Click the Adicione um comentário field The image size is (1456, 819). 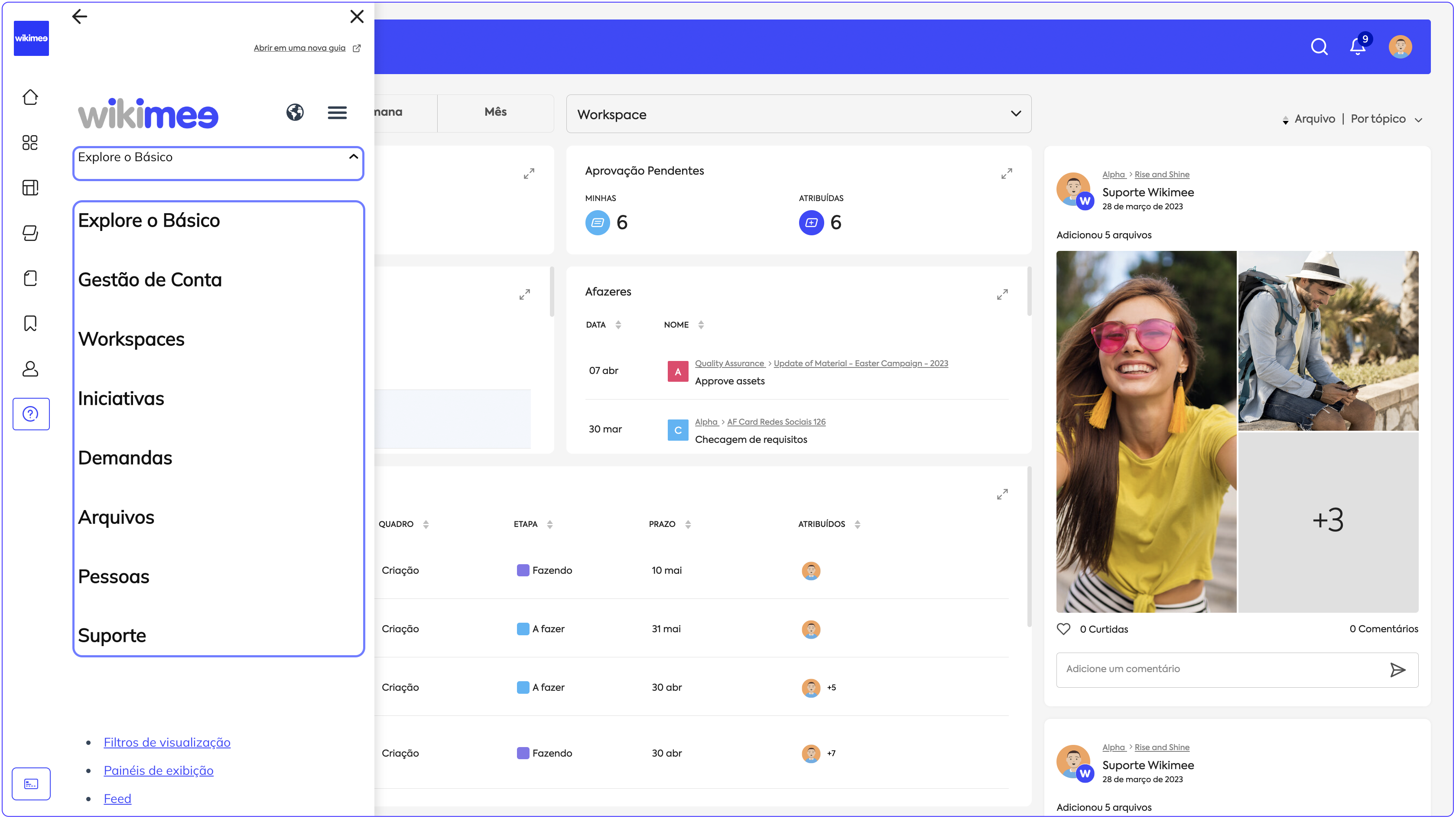(1221, 669)
